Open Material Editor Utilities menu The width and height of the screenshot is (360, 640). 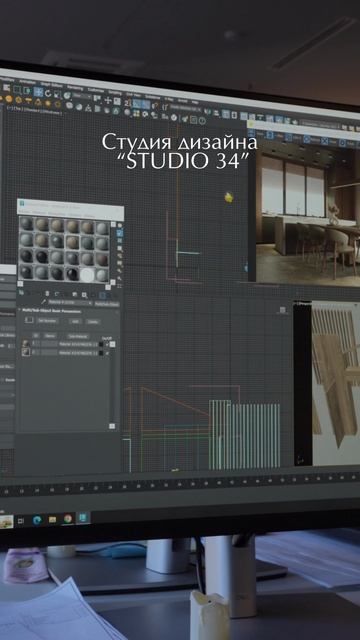coord(89,216)
